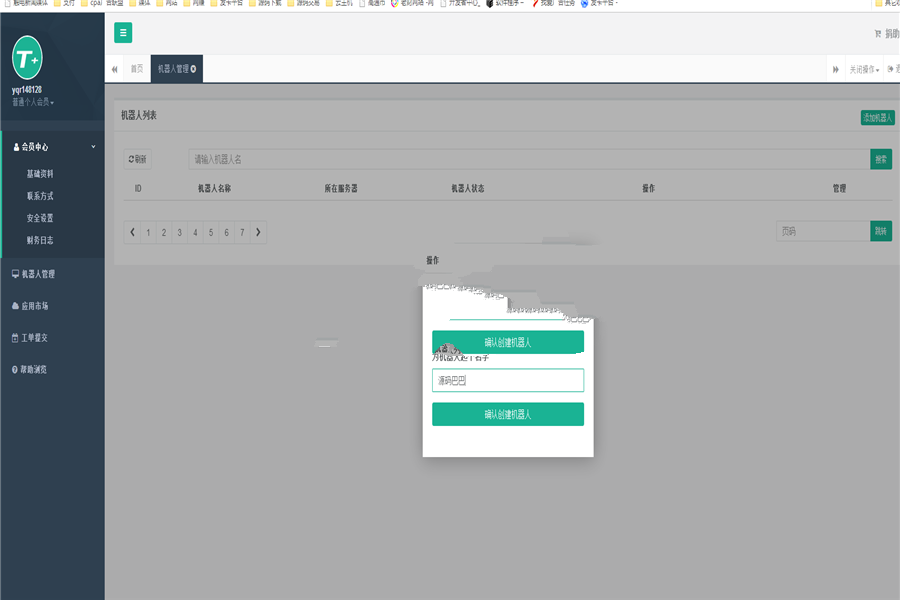Select page 6 in pagination

coord(227,232)
